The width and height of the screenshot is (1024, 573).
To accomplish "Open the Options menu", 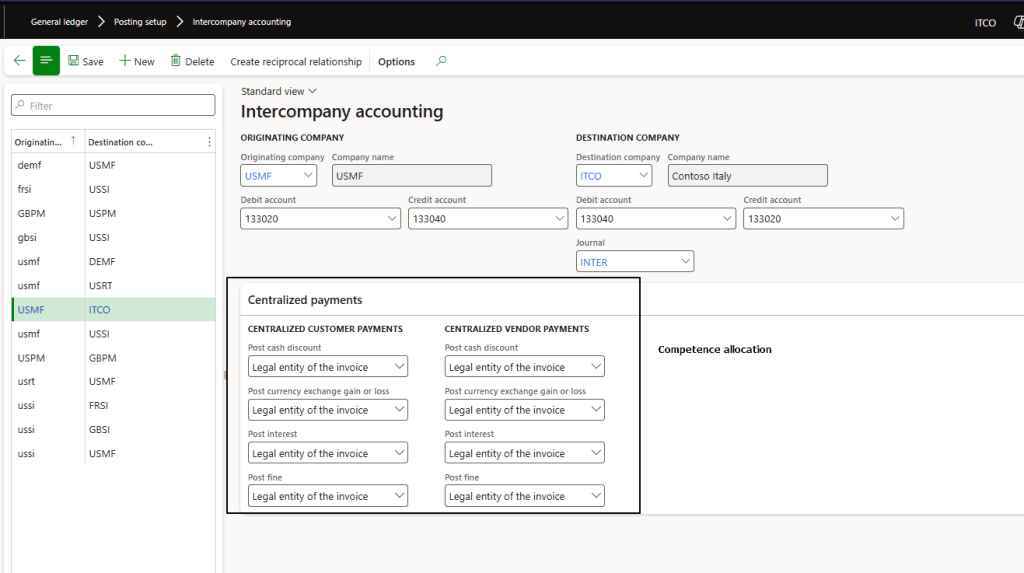I will [396, 62].
